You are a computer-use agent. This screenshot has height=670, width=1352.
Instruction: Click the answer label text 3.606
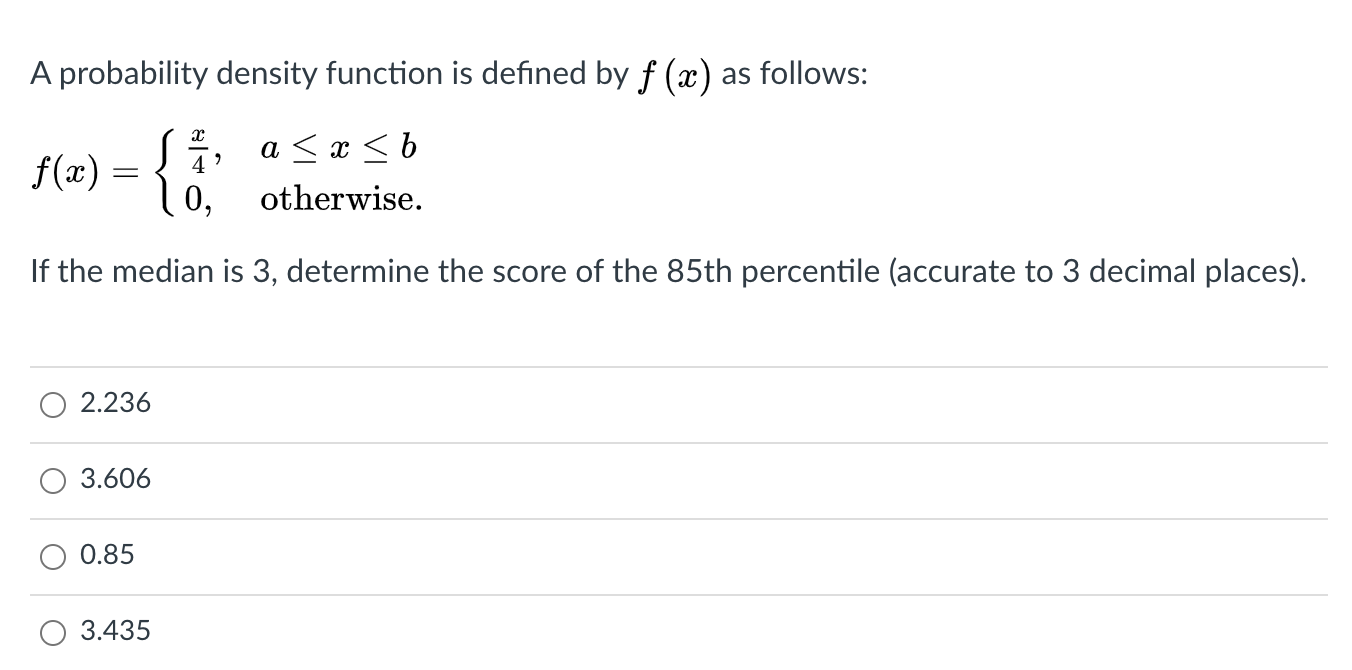tap(117, 480)
